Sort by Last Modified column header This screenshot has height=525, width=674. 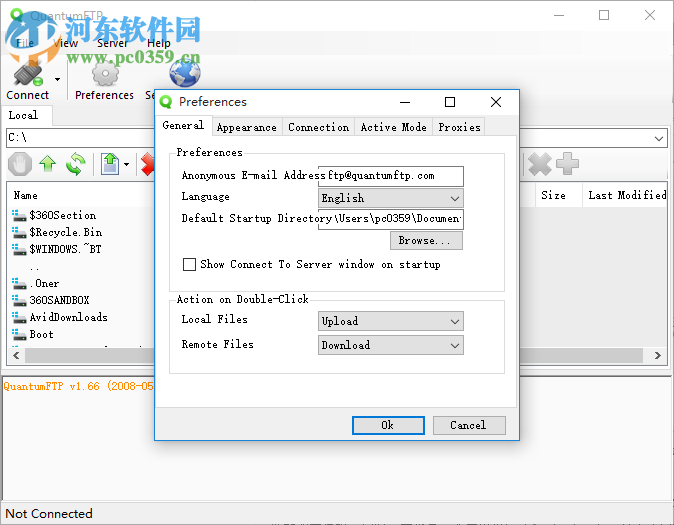(x=627, y=195)
